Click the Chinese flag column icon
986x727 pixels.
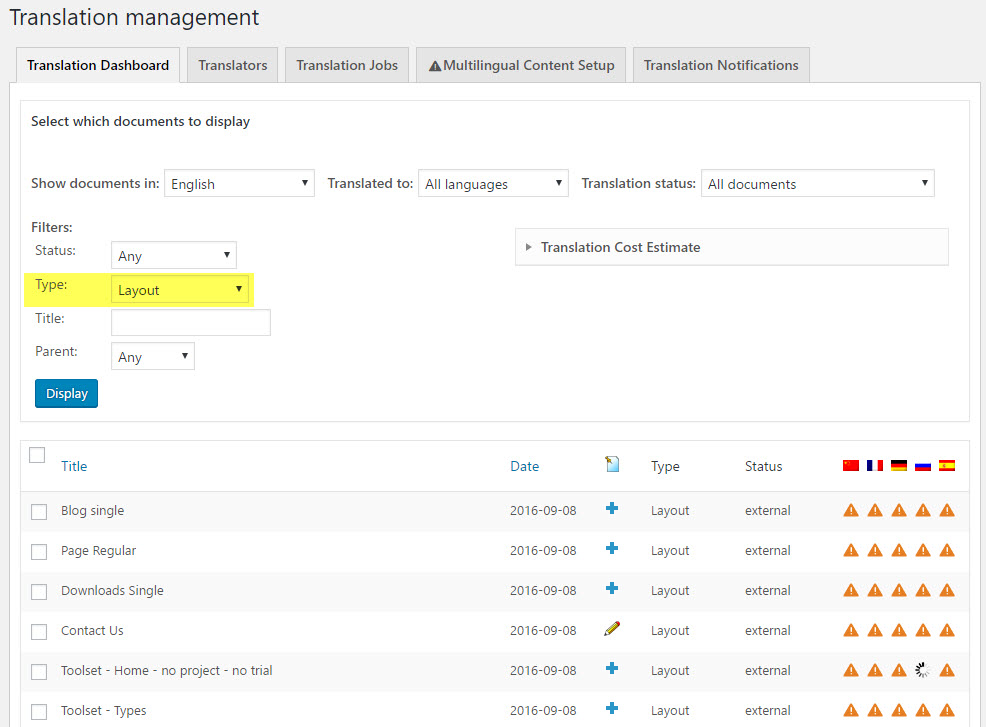pyautogui.click(x=851, y=466)
